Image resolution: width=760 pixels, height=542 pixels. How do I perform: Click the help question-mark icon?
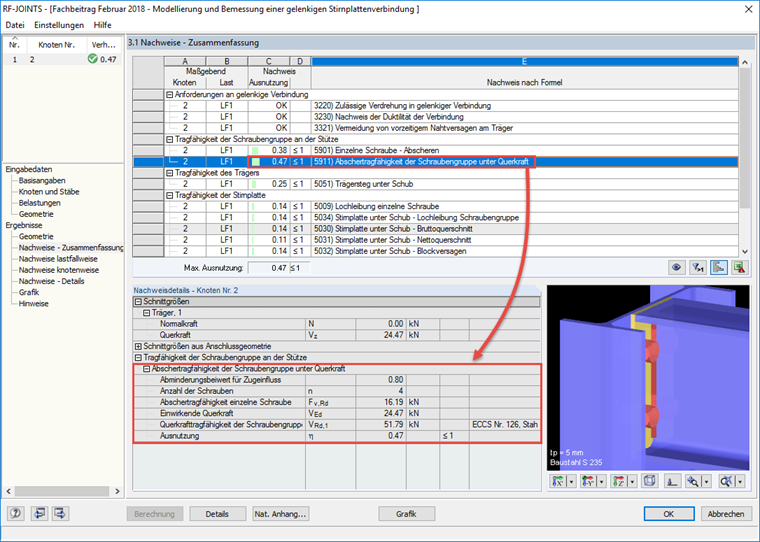tap(16, 513)
